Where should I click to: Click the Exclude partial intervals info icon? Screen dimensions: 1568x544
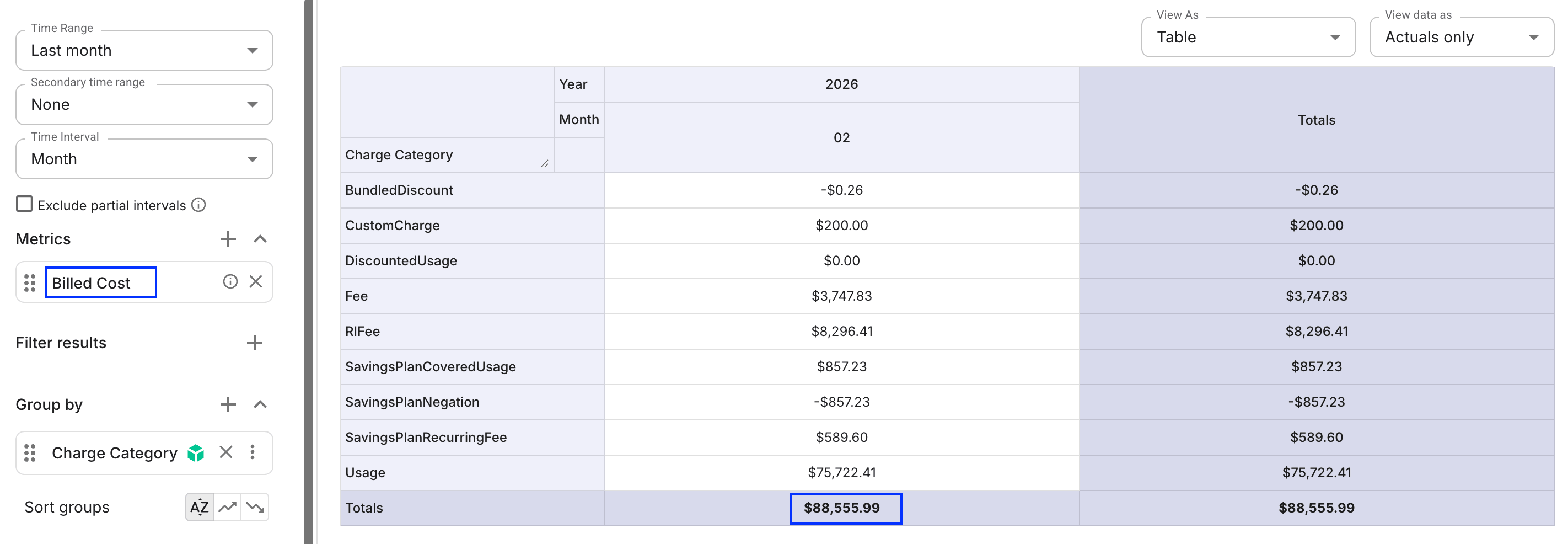click(199, 205)
